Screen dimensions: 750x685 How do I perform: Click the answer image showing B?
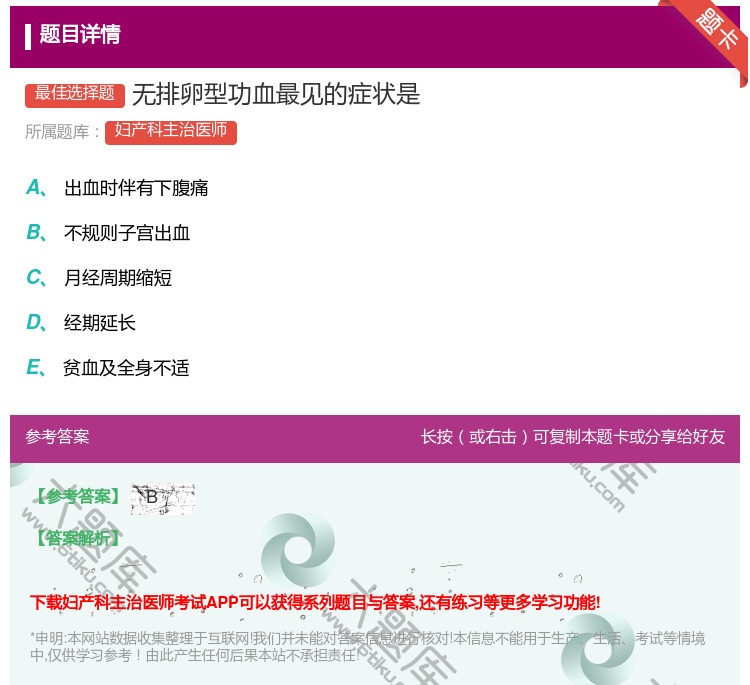(163, 499)
